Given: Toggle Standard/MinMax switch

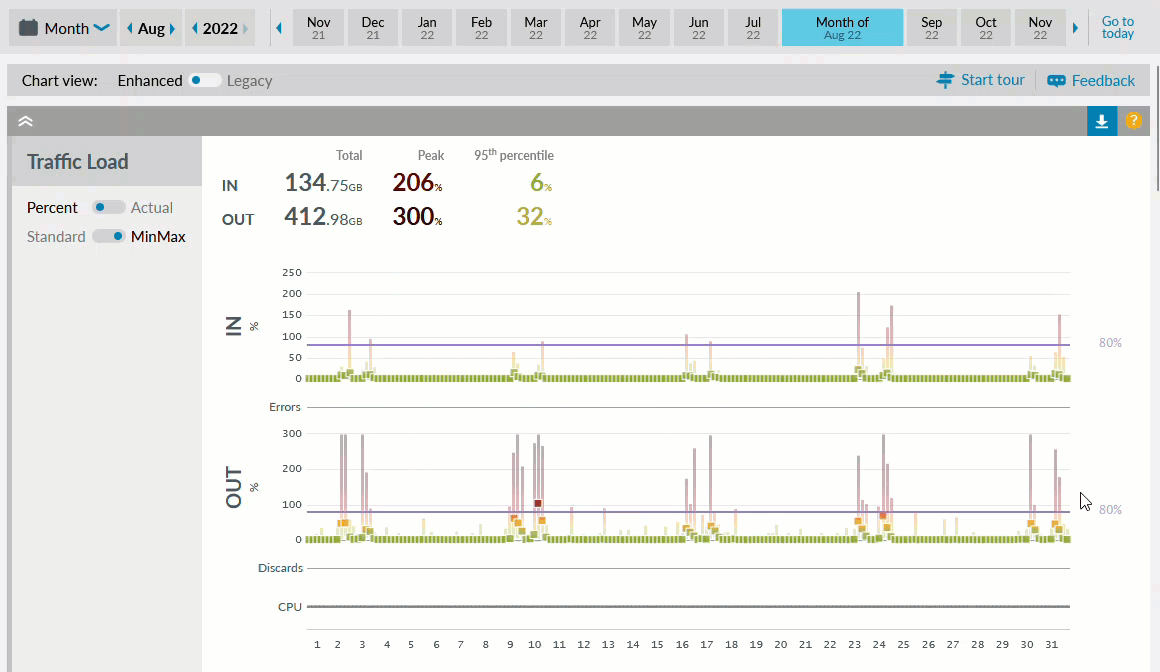Looking at the screenshot, I should coord(109,237).
